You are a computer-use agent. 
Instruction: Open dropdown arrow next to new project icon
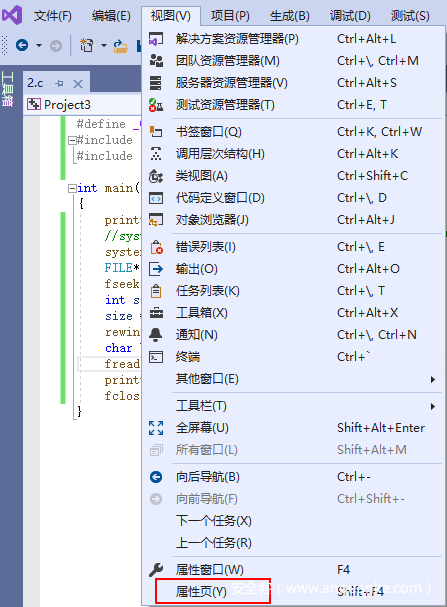coord(104,46)
